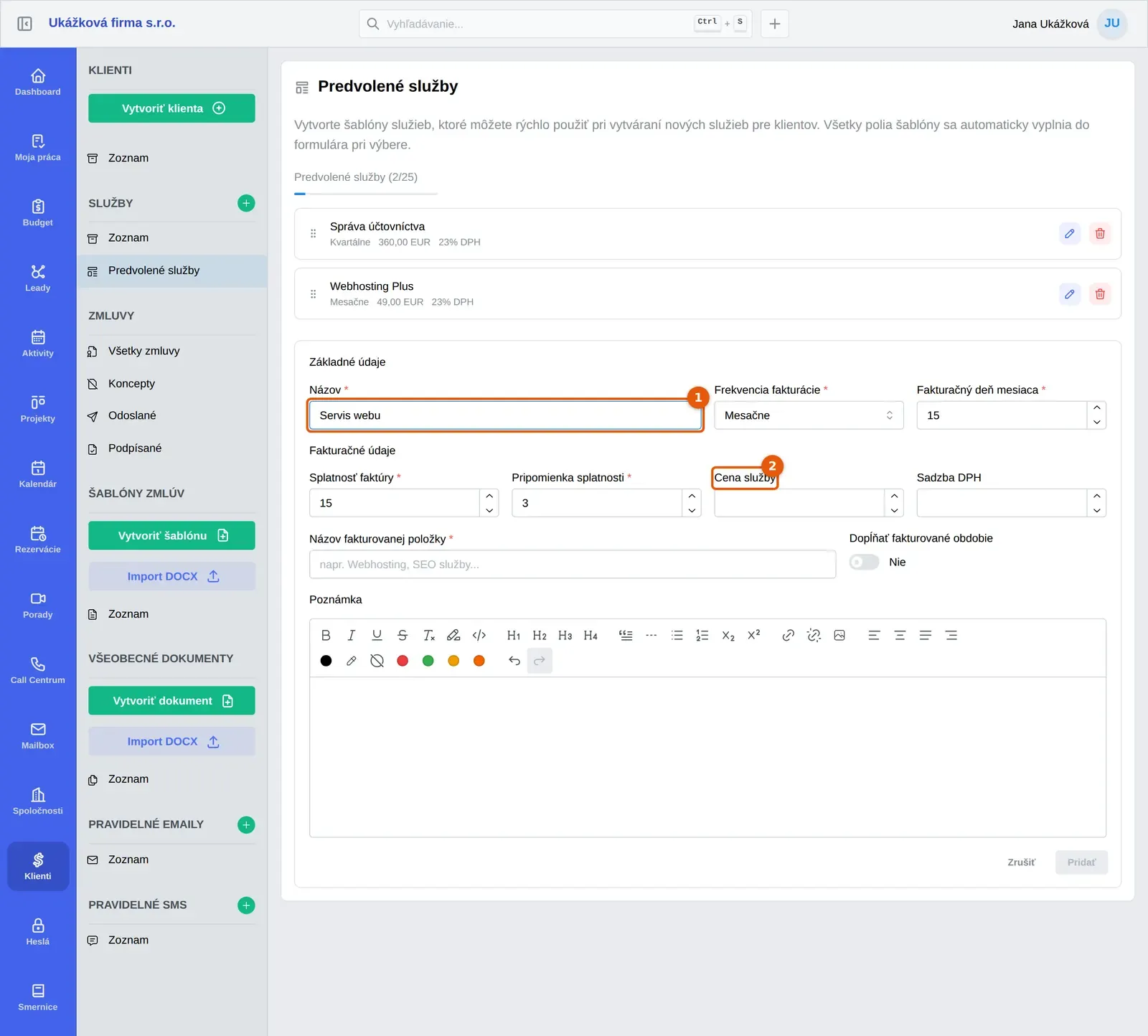1148x1036 pixels.
Task: Toggle Dopĺňať fakturované obdobie switch
Action: tap(864, 562)
